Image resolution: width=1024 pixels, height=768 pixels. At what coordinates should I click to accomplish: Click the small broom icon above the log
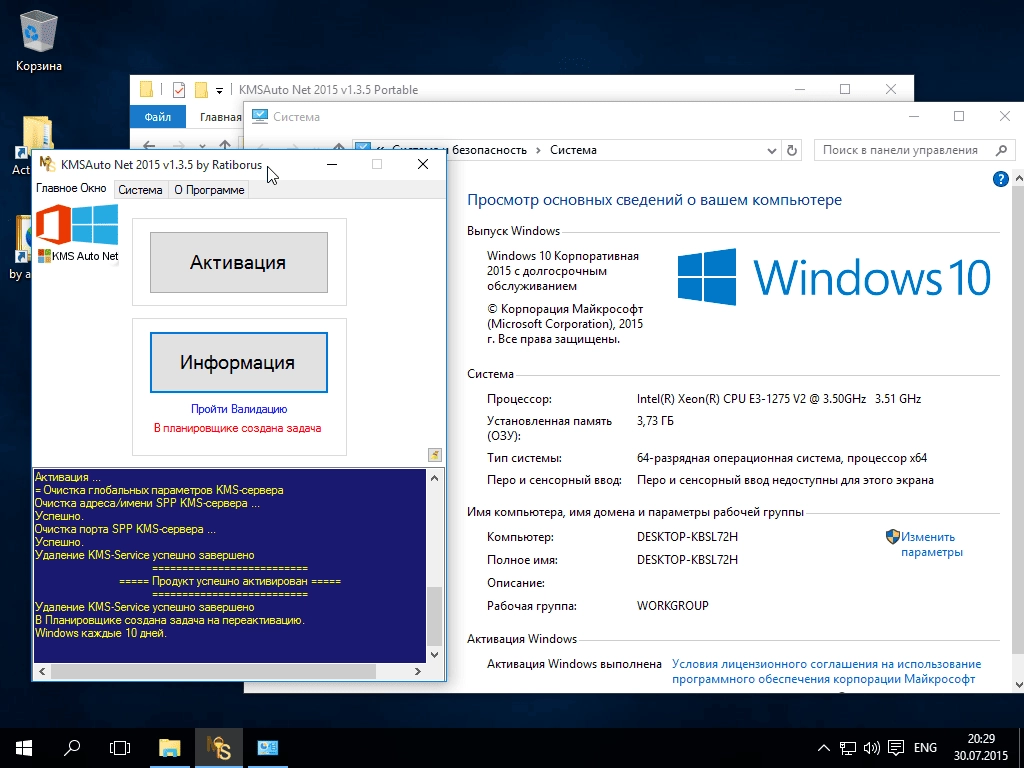pos(435,455)
